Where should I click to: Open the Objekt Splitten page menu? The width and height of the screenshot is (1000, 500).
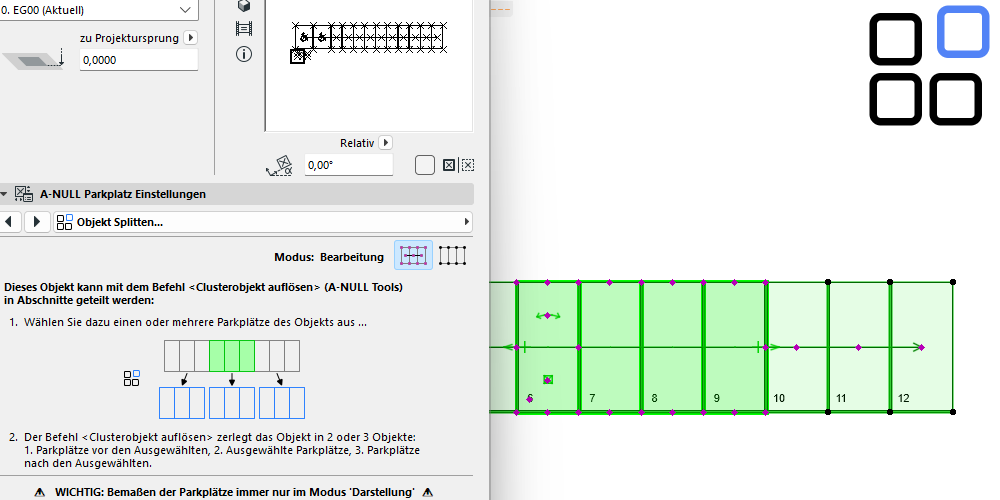(x=262, y=222)
